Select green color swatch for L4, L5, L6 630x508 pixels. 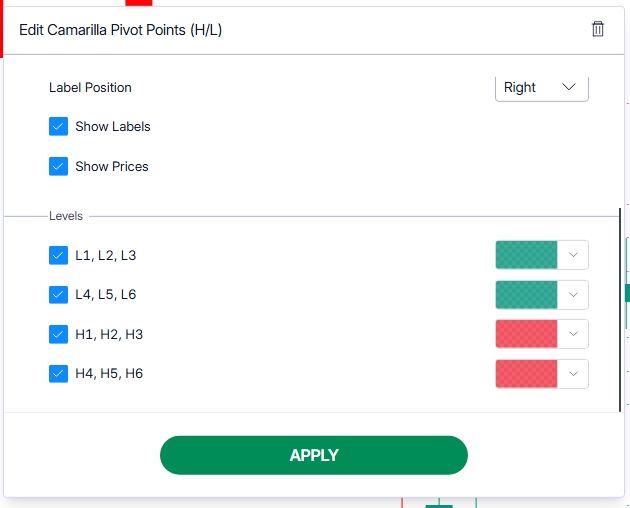pos(526,295)
